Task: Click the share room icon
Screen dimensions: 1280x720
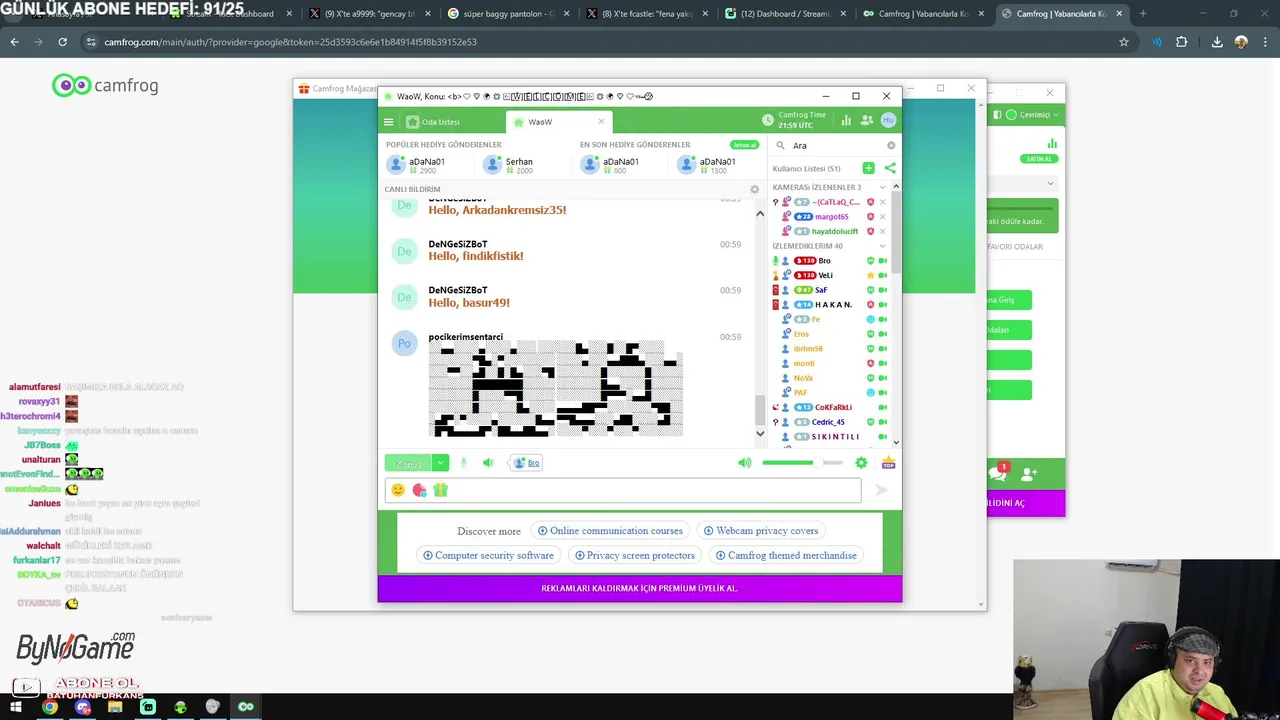Action: coord(890,168)
